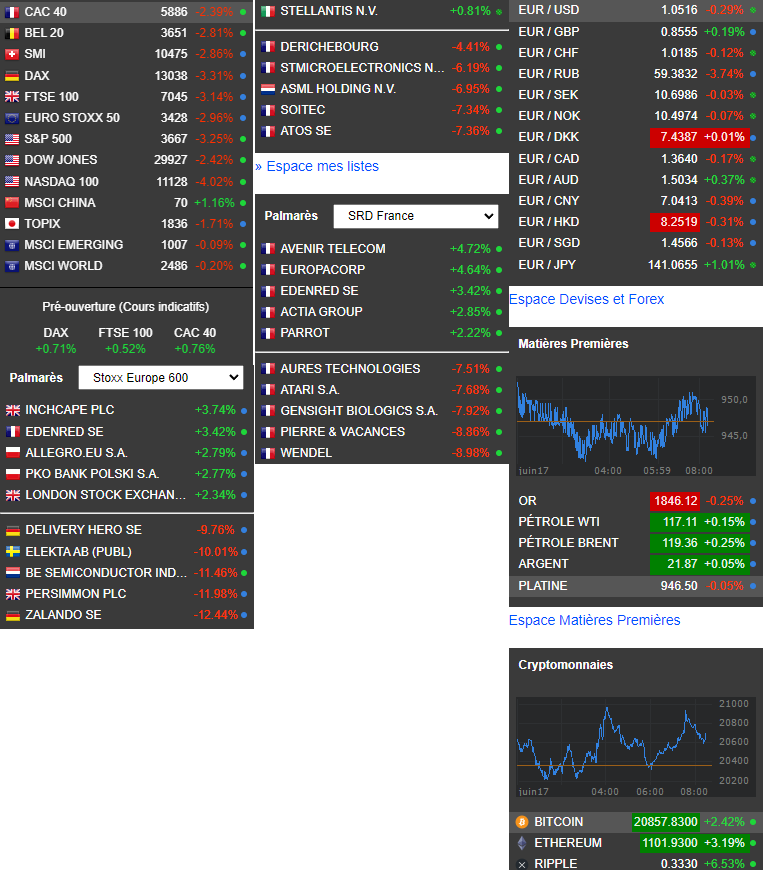The width and height of the screenshot is (766, 871).
Task: Click the blue status dot on PERSIMMON PLC row
Action: point(244,594)
